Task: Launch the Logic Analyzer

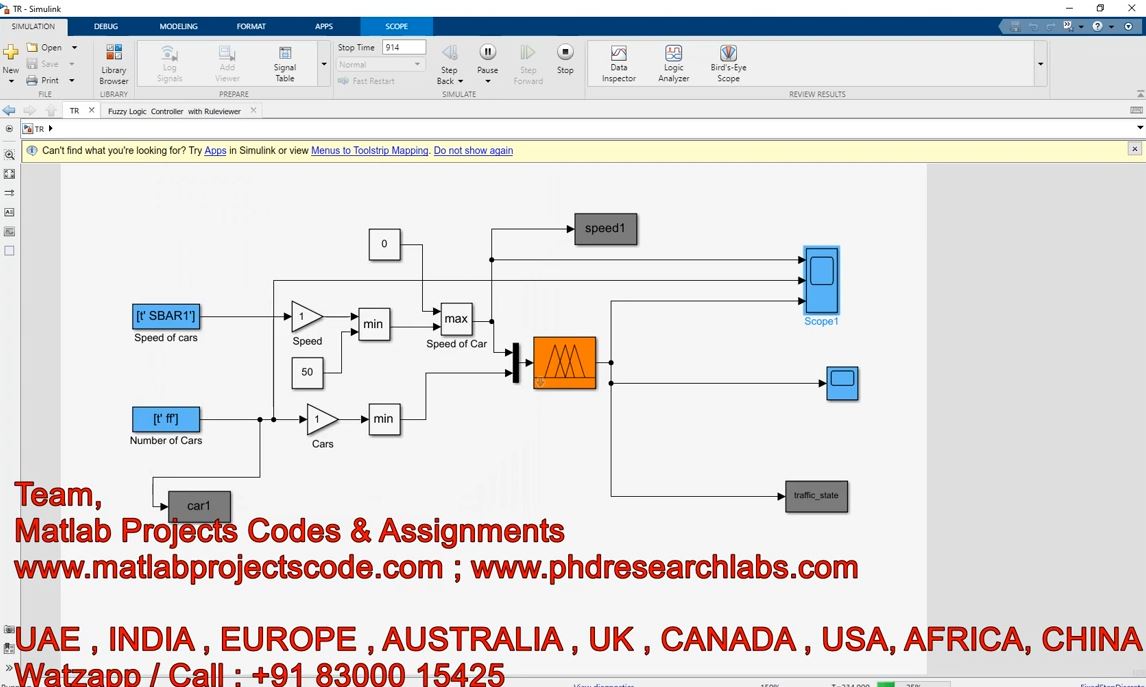Action: coord(674,64)
